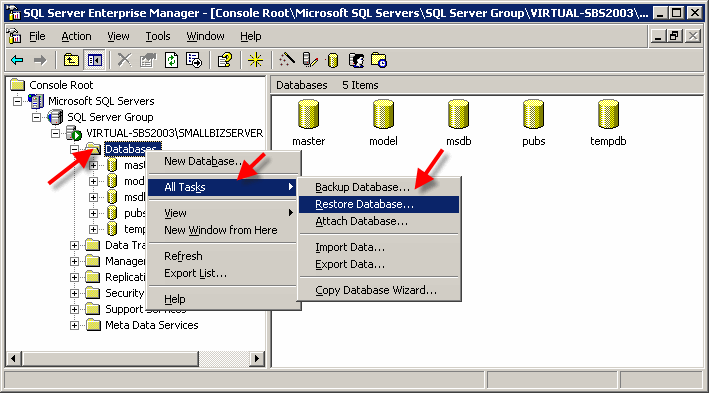
Task: Click the SQL Server Group tree icon
Action: click(x=55, y=117)
